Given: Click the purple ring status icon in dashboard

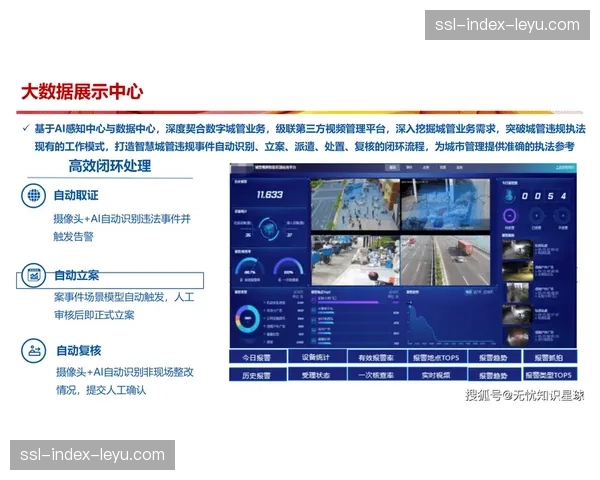Looking at the screenshot, I should pyautogui.click(x=509, y=216).
